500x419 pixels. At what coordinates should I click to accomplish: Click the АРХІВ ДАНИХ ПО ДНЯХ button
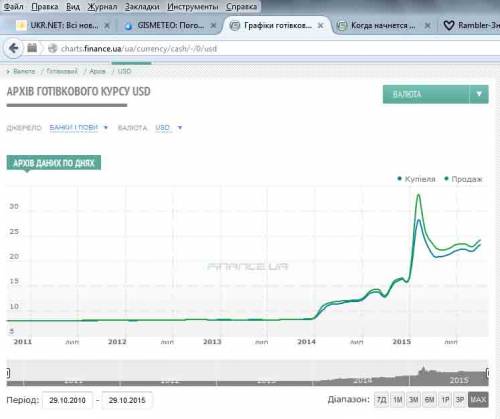click(x=54, y=163)
